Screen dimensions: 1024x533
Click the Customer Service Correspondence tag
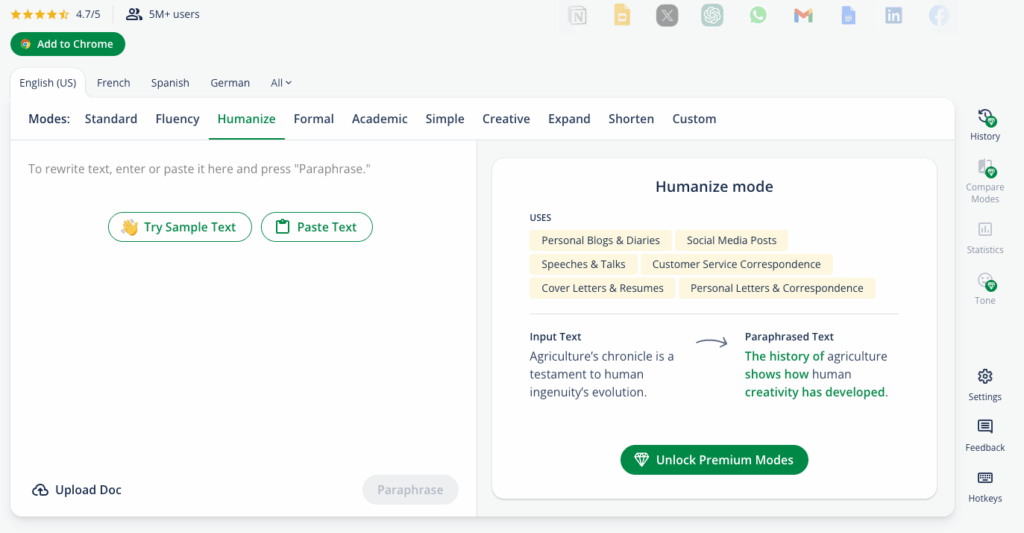coord(736,264)
